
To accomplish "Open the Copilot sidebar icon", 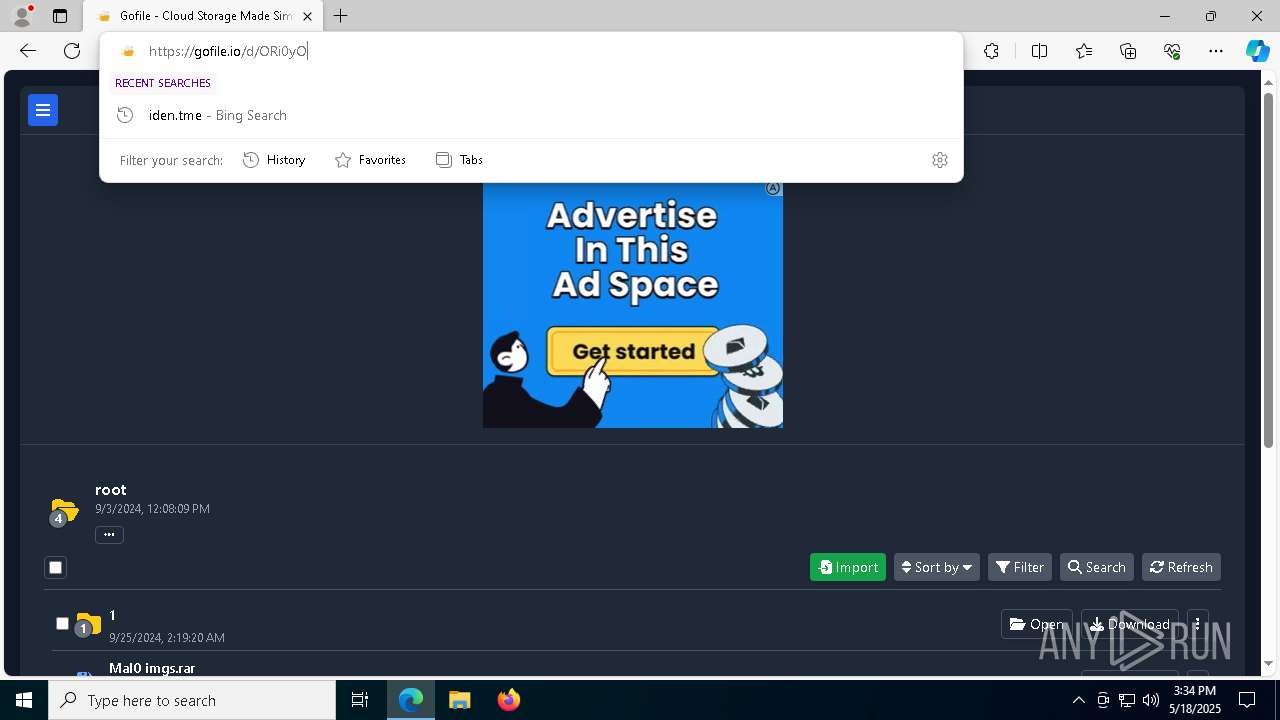I will pyautogui.click(x=1257, y=51).
